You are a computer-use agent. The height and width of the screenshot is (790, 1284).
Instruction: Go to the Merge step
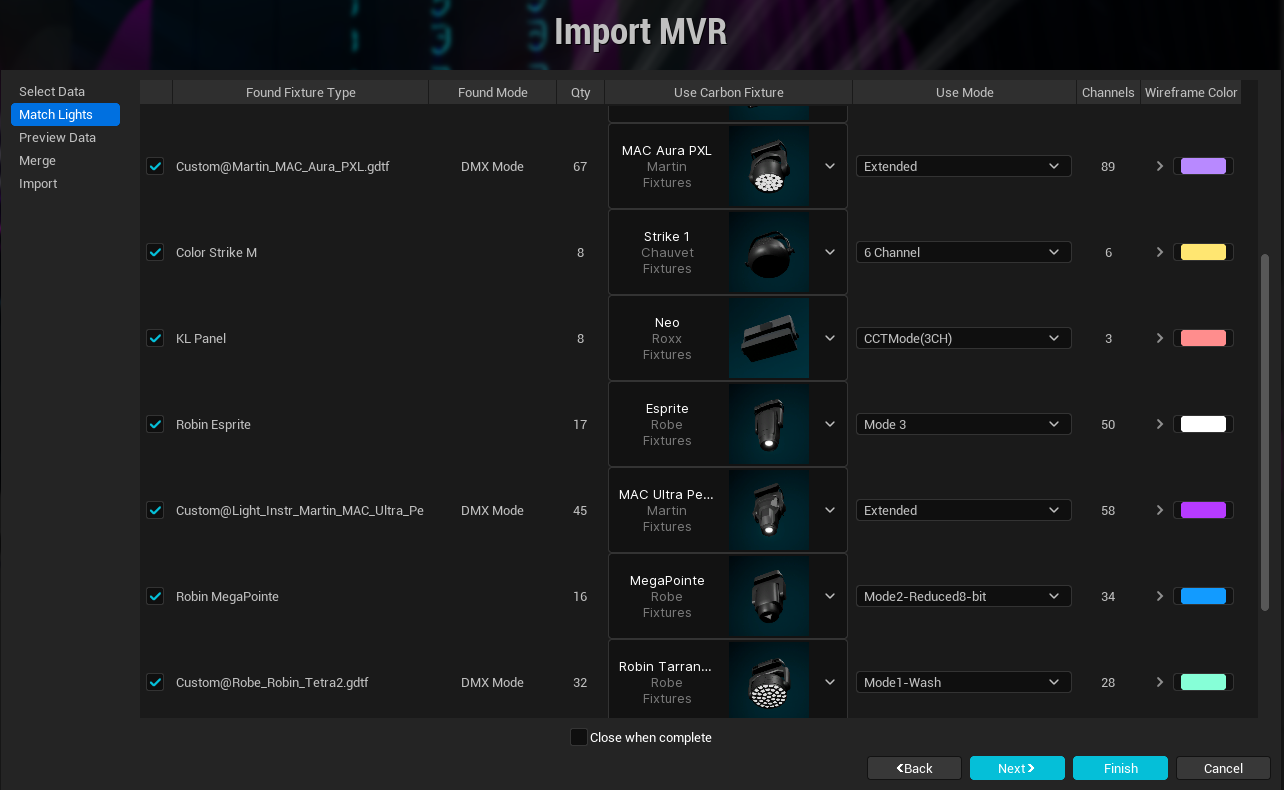point(65,160)
